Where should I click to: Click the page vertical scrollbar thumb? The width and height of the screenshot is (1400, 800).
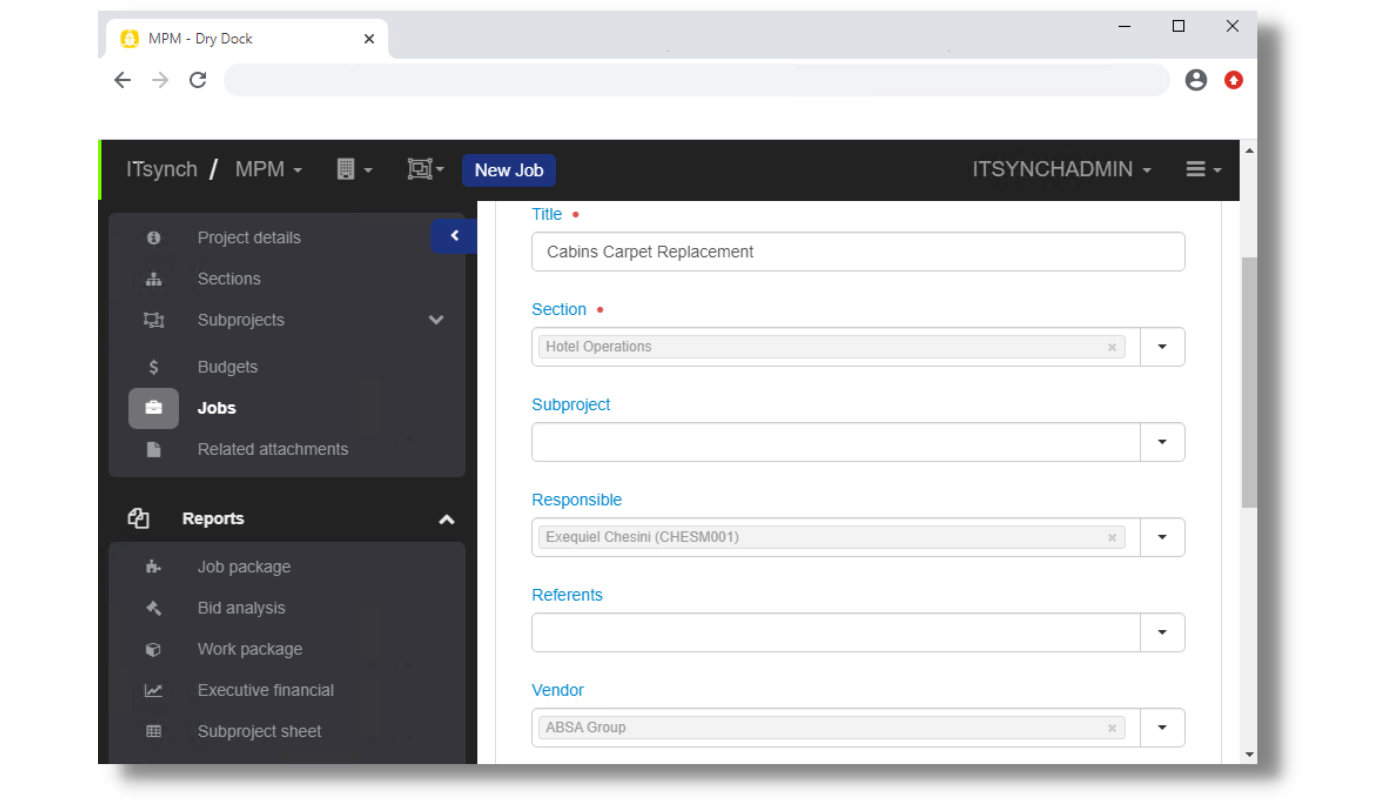(x=1248, y=380)
